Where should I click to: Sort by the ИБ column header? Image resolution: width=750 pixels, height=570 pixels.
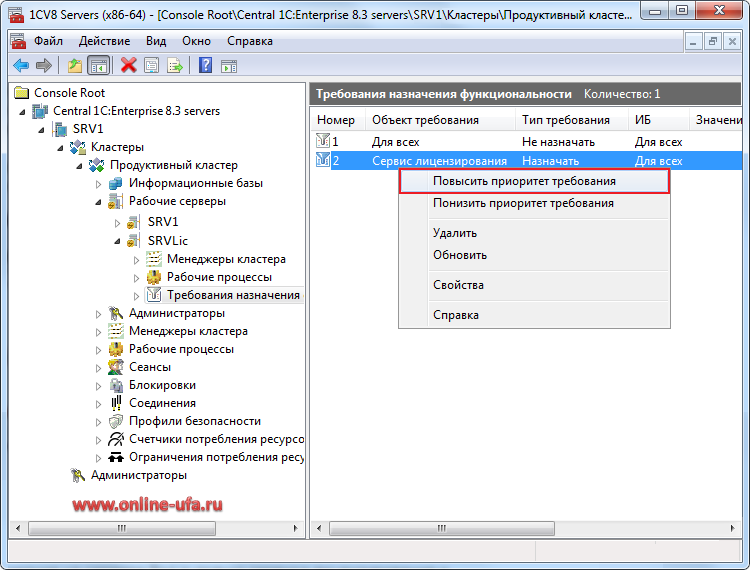pos(658,120)
